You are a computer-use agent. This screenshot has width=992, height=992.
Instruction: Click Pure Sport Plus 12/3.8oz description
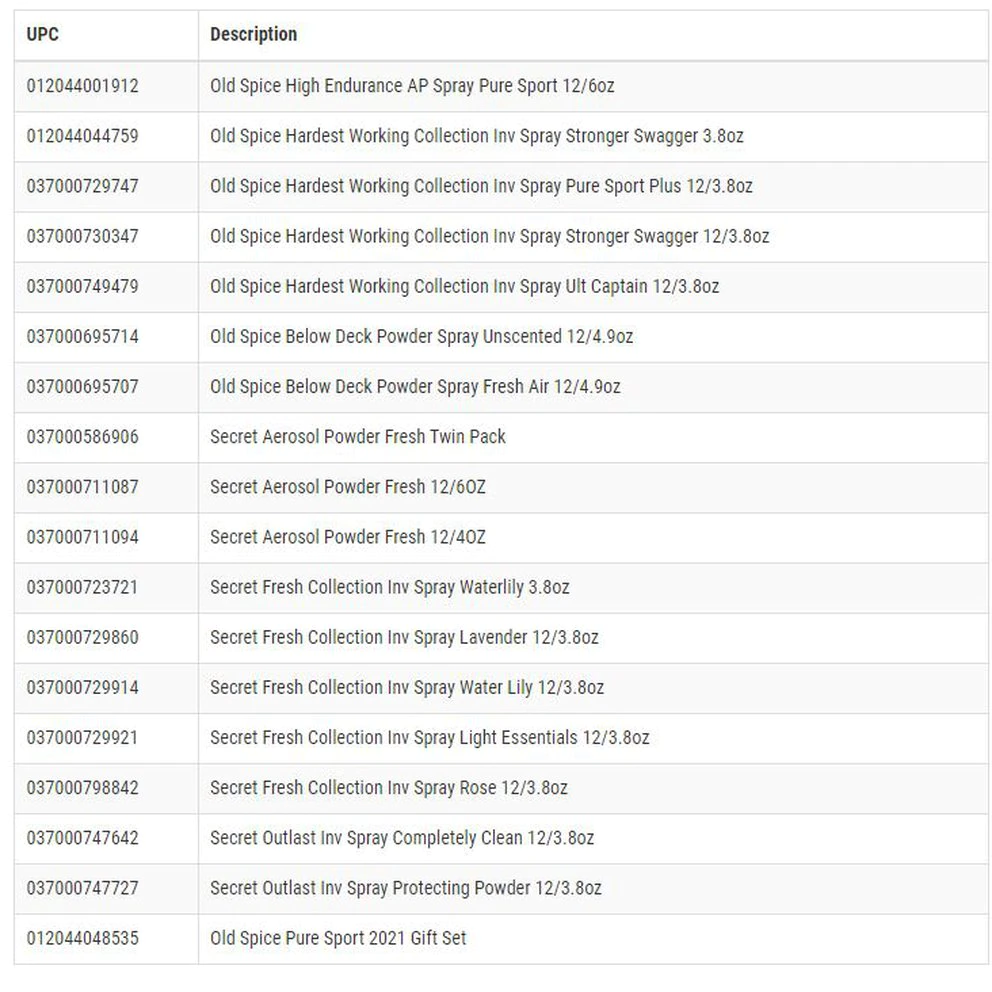481,186
